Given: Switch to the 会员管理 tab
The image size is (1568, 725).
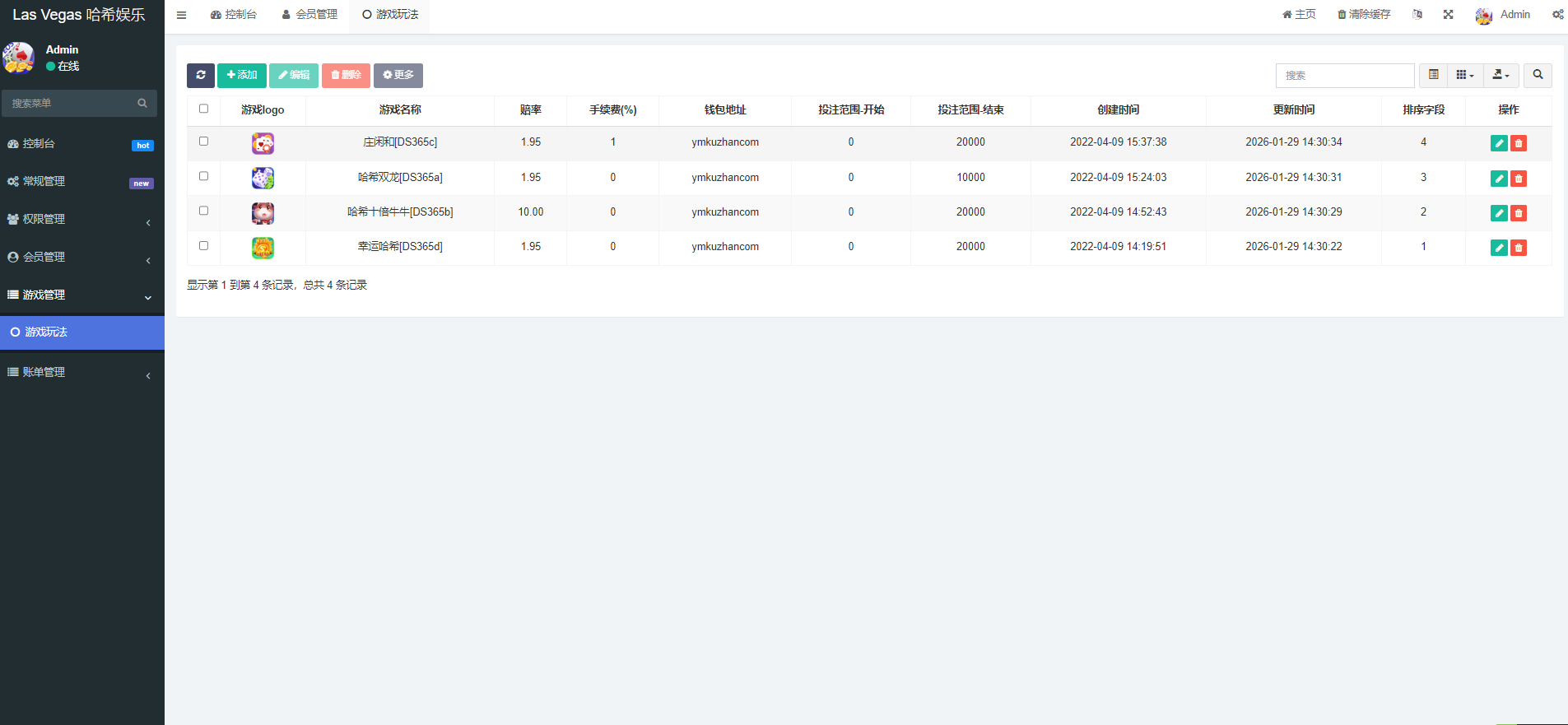Looking at the screenshot, I should click(x=309, y=15).
